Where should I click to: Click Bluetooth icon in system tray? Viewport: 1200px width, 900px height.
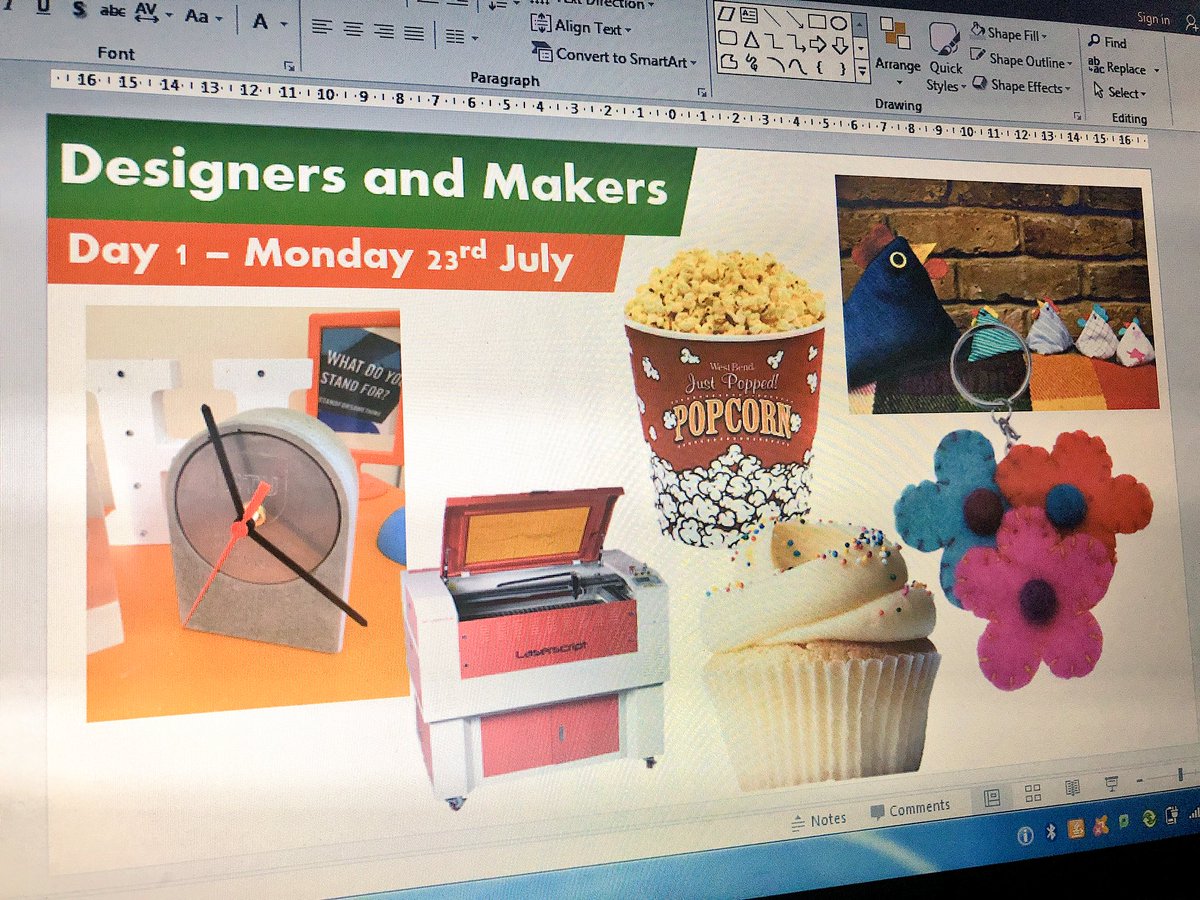coord(1051,832)
